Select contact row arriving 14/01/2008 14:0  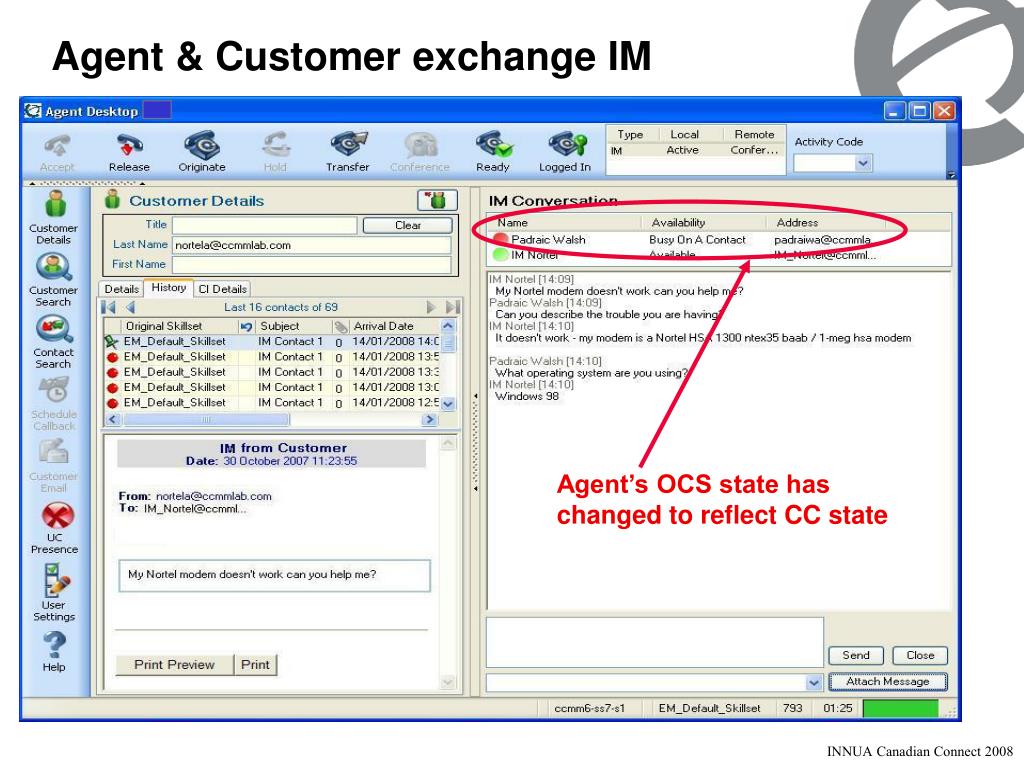(272, 341)
